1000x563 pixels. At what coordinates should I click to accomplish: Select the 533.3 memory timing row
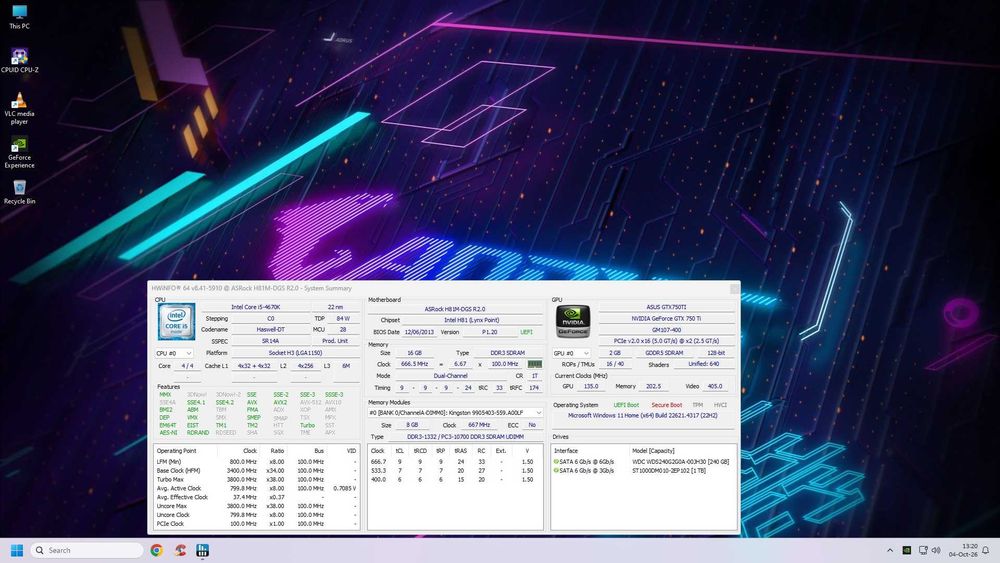coord(455,471)
